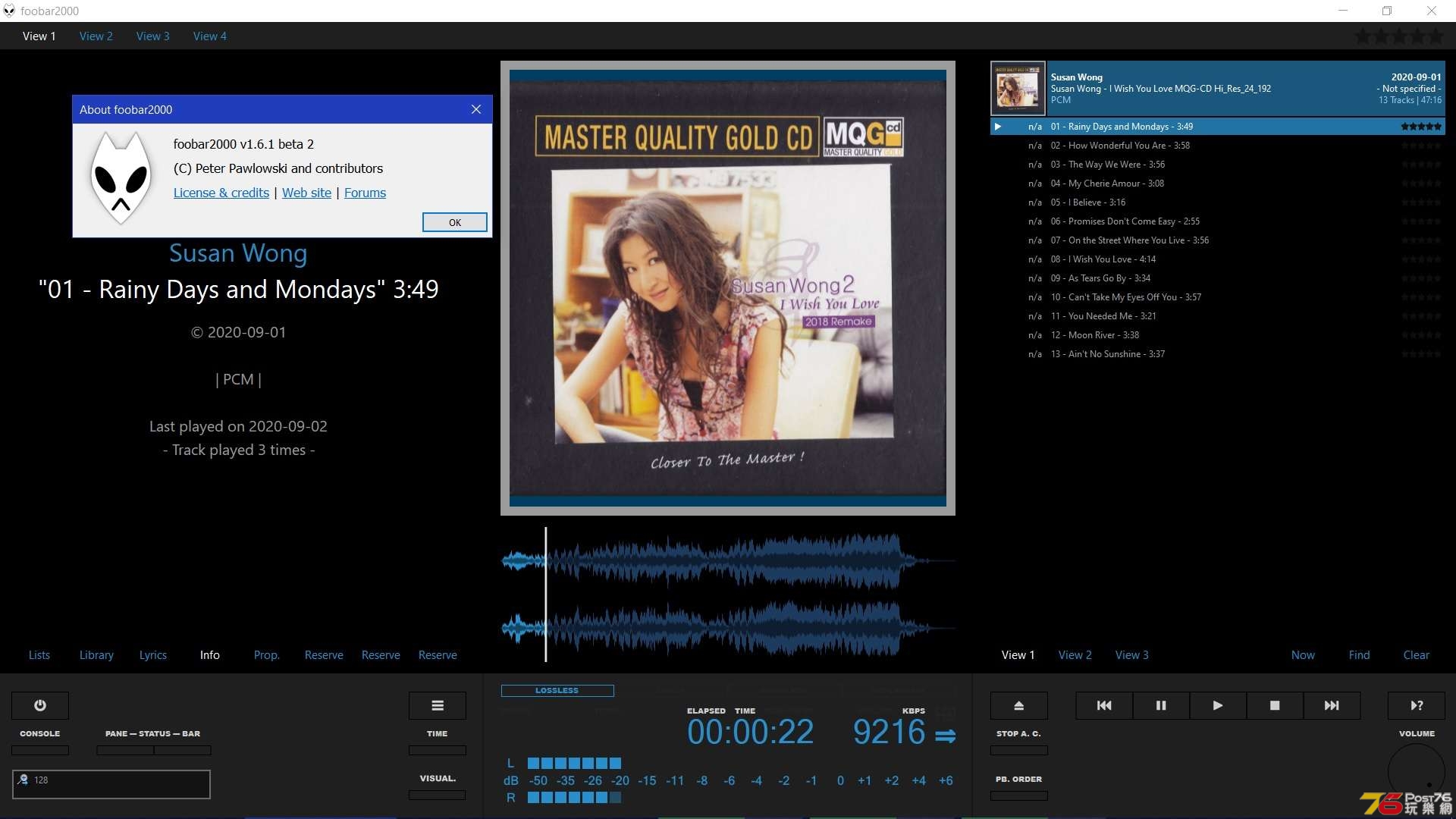Viewport: 1456px width, 819px height.
Task: Click the foobar2000 title bar icon
Action: click(9, 11)
